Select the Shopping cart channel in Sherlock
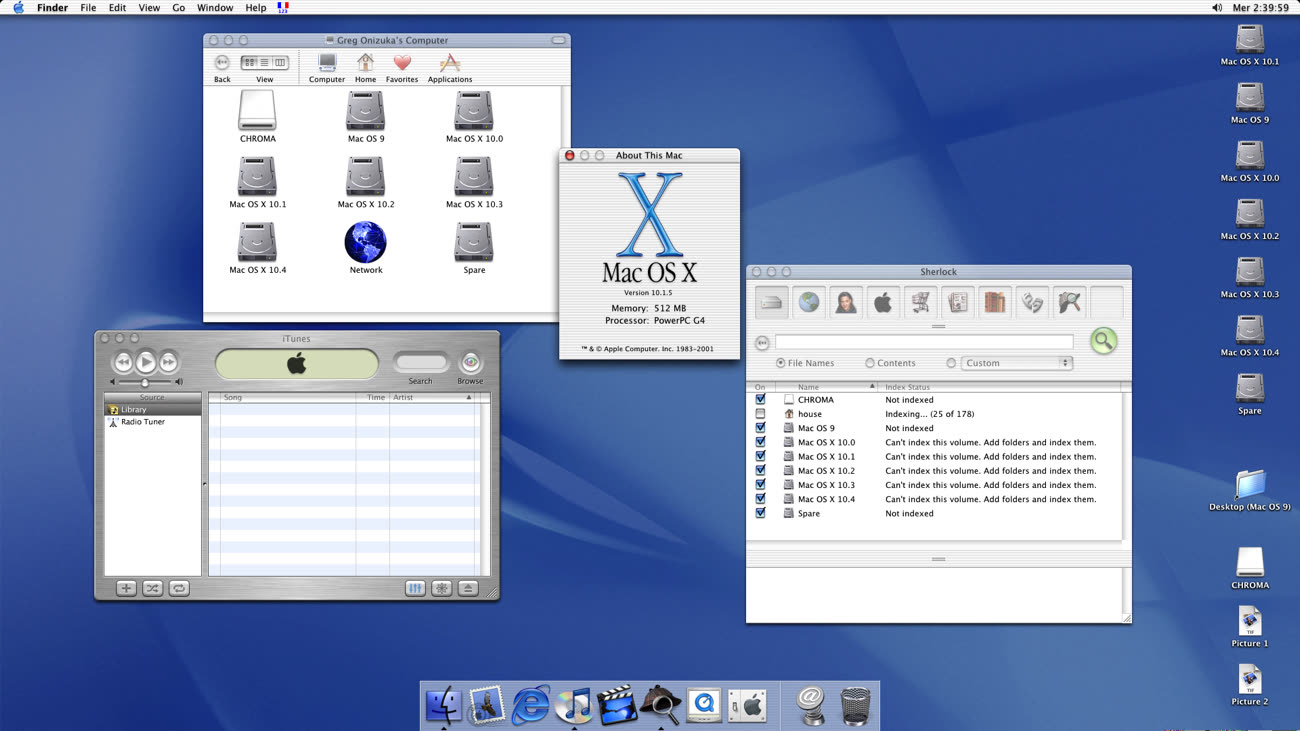The image size is (1300, 731). tap(920, 302)
